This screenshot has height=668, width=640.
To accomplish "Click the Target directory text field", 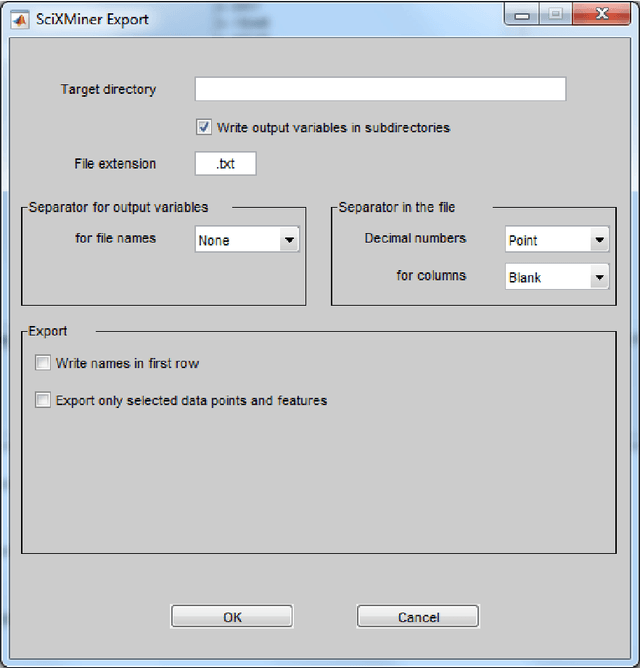I will coord(380,89).
